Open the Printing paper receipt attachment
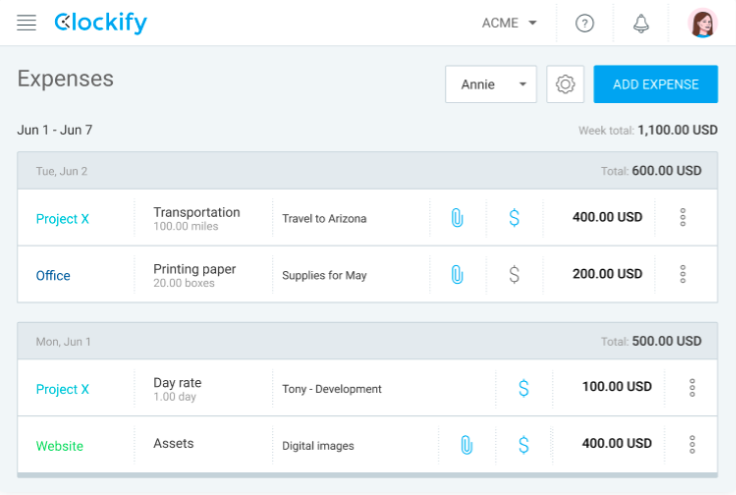 click(x=457, y=274)
